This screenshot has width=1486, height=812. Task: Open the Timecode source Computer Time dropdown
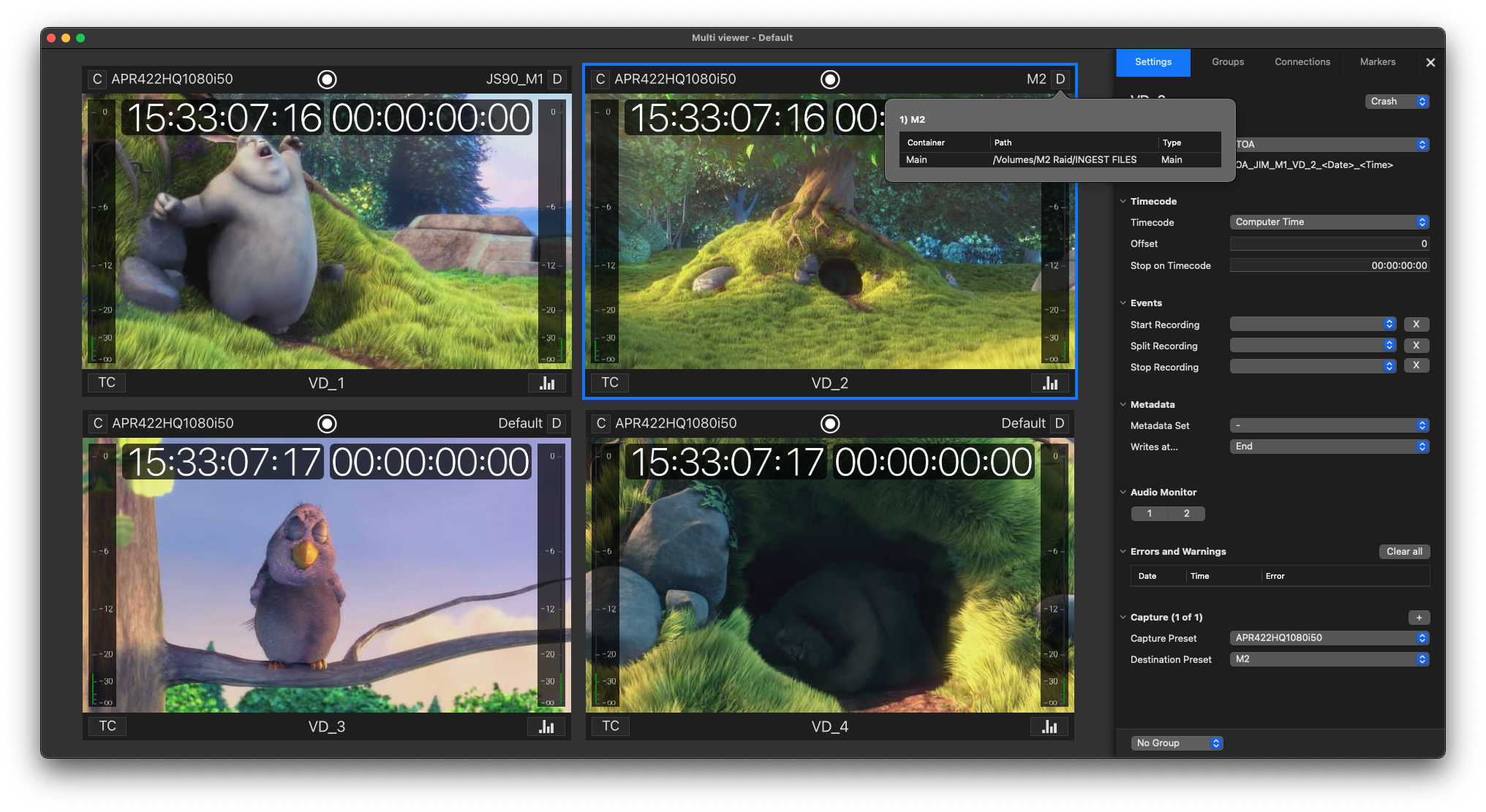coord(1329,222)
